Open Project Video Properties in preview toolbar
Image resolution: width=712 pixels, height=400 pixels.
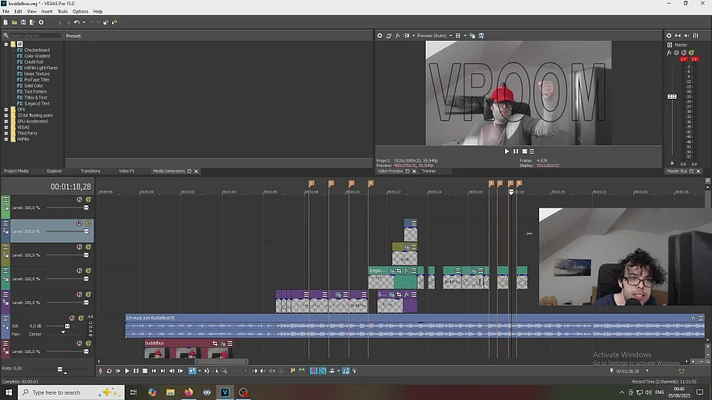pos(380,35)
